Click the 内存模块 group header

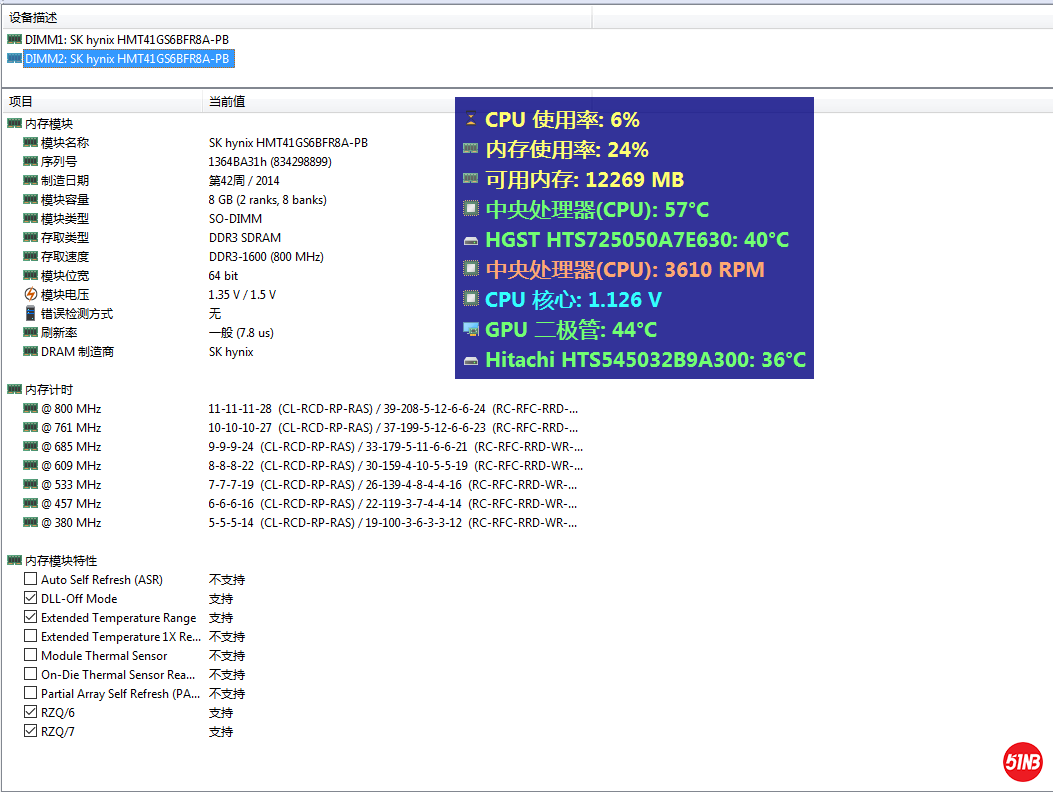coord(48,124)
